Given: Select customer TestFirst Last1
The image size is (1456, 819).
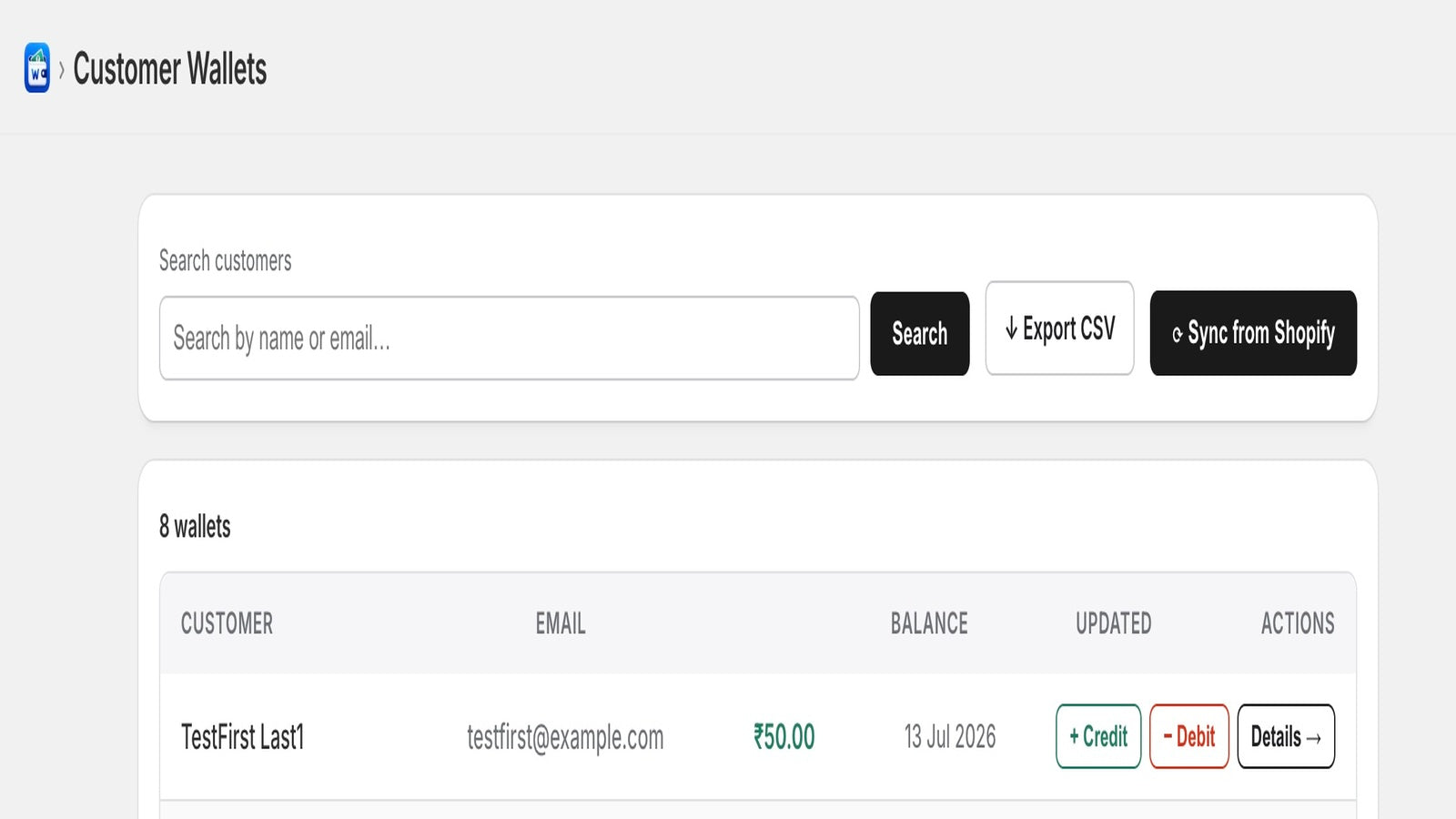Looking at the screenshot, I should 243,736.
